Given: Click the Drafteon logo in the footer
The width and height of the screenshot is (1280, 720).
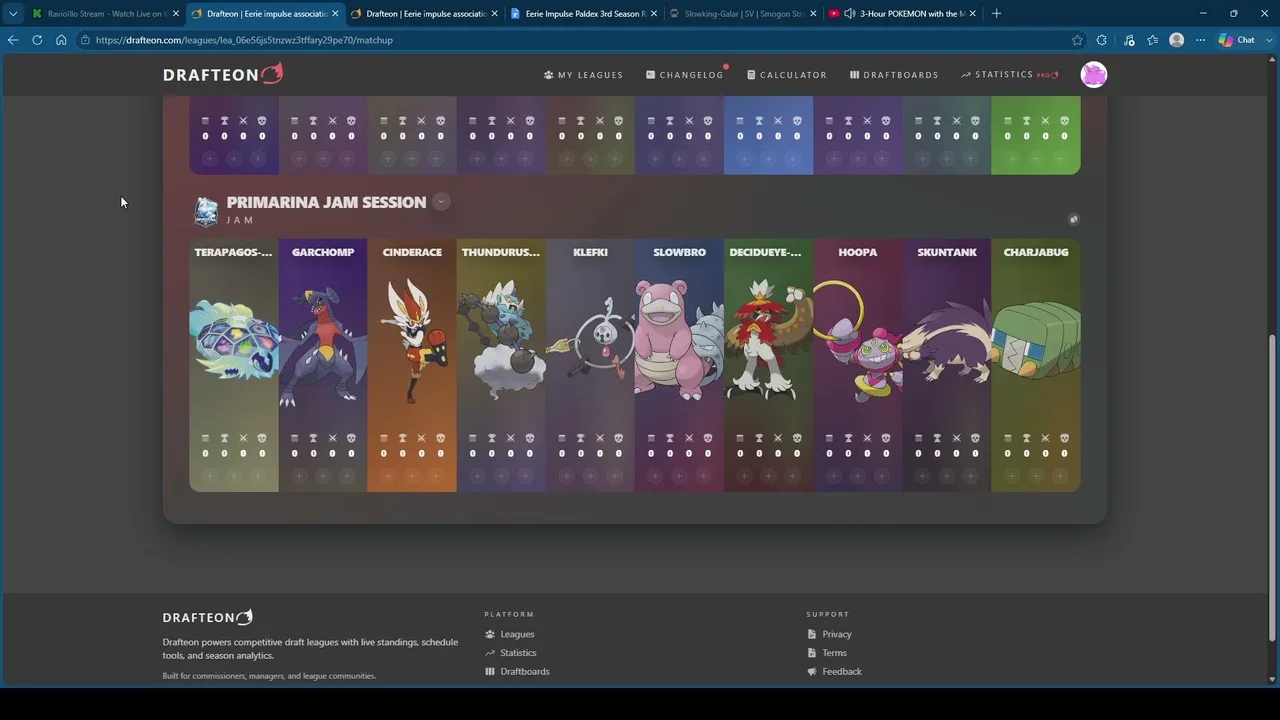Looking at the screenshot, I should 208,617.
